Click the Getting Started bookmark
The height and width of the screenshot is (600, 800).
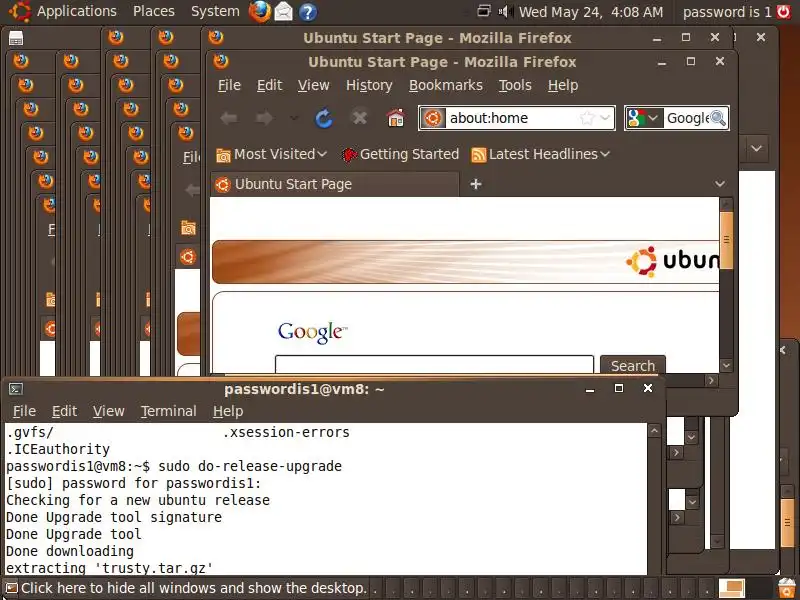[x=401, y=154]
